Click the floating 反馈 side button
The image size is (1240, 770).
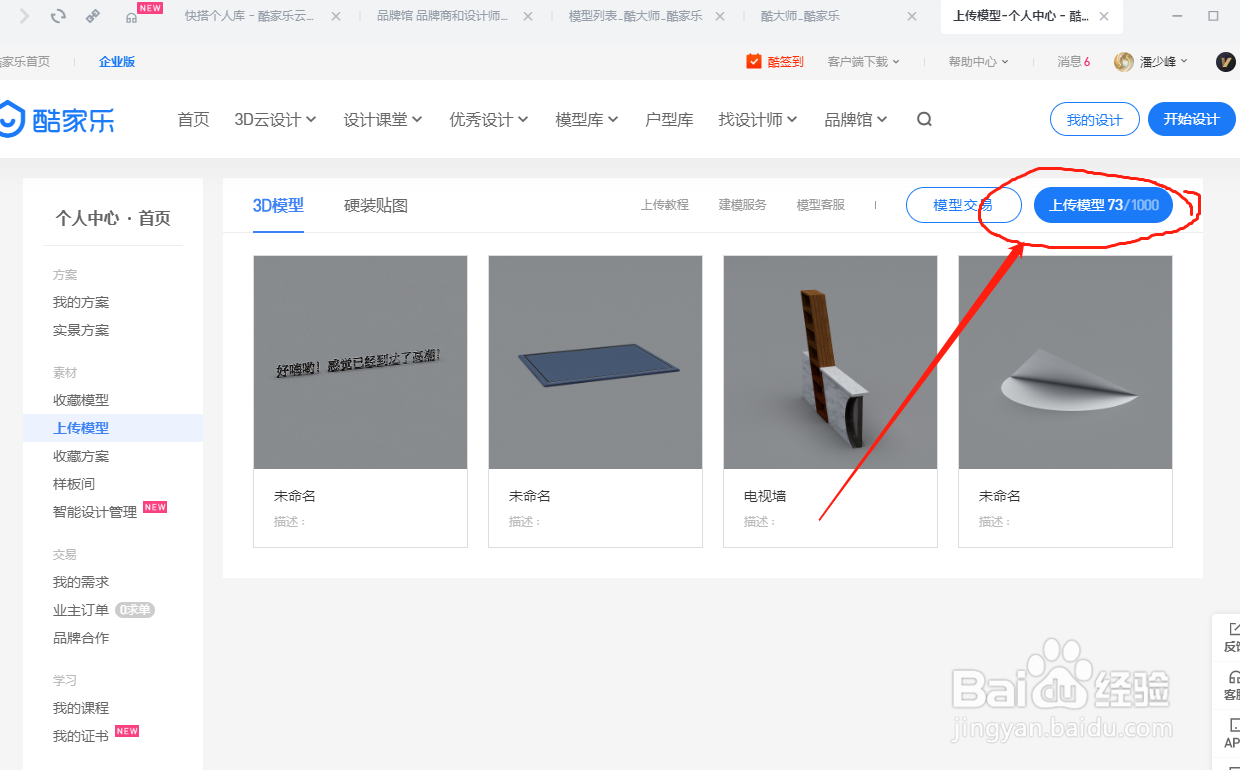pos(1230,638)
